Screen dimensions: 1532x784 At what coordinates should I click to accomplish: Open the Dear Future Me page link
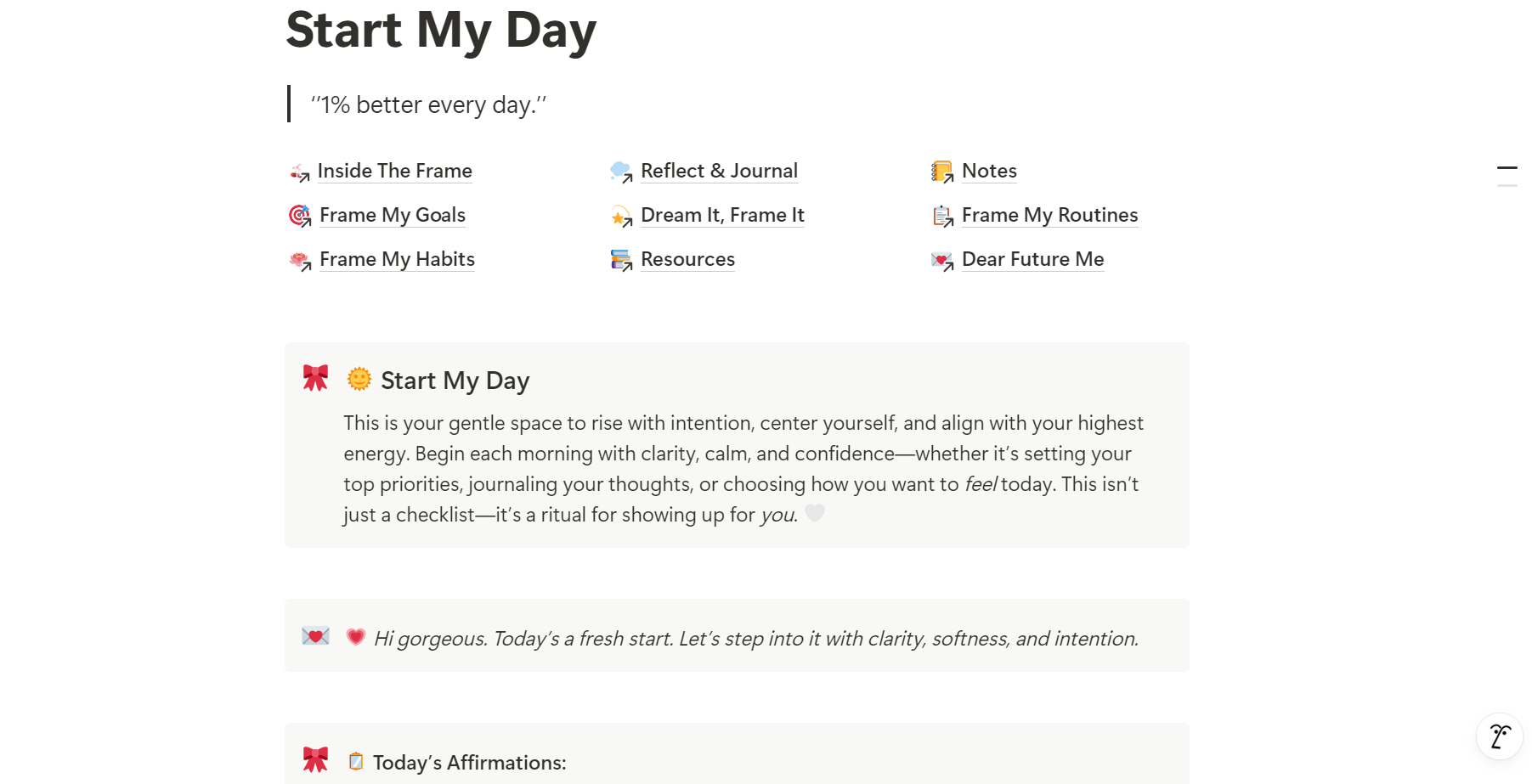1032,259
